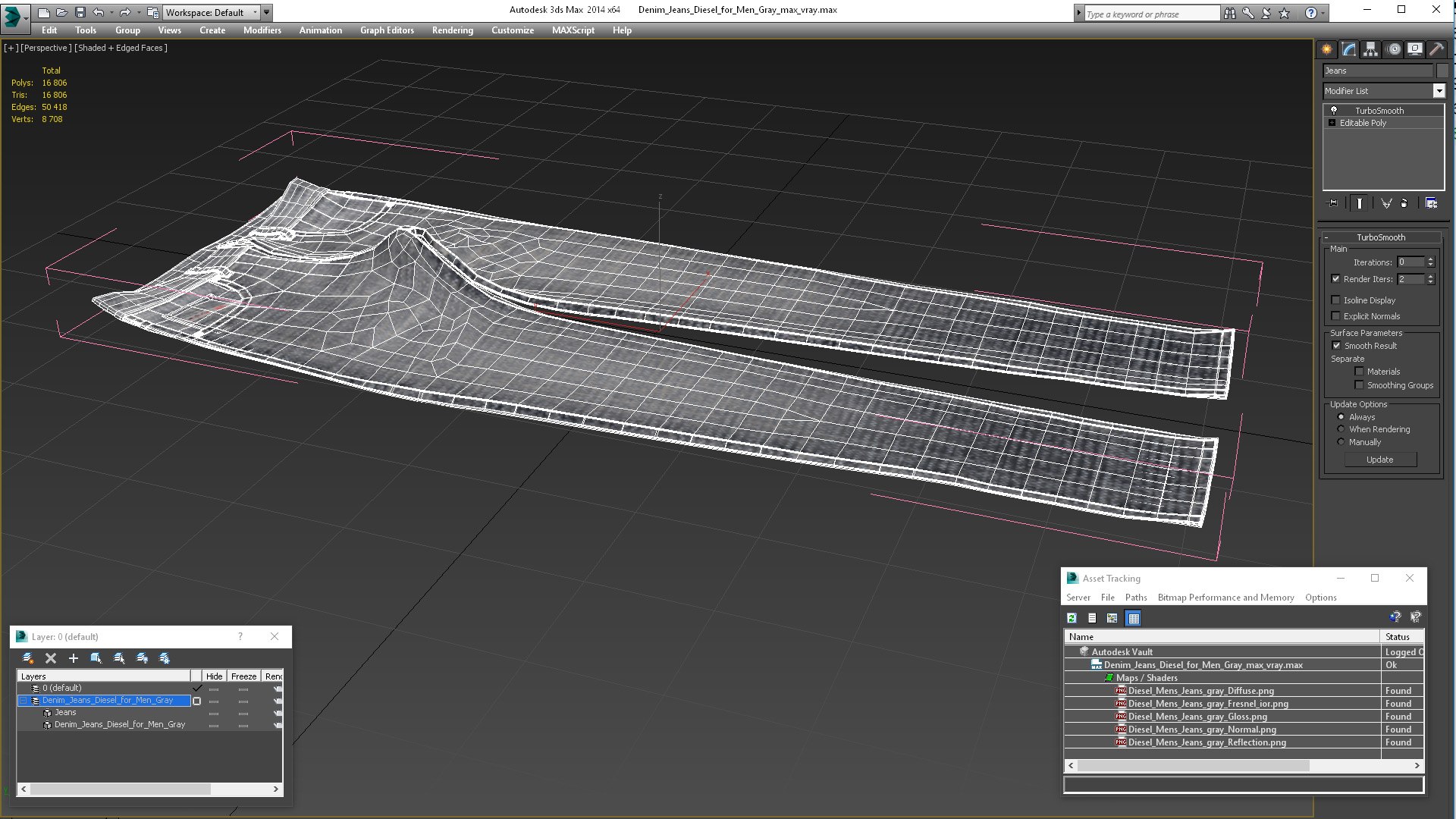Click Add Selected Objects plus icon
The image size is (1456, 819).
click(74, 658)
